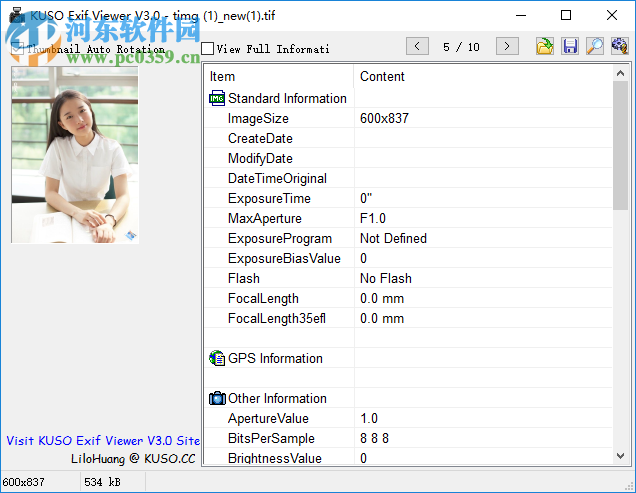Click LiloHuang @ KUSO.CC credit text
This screenshot has width=636, height=493.
click(133, 459)
